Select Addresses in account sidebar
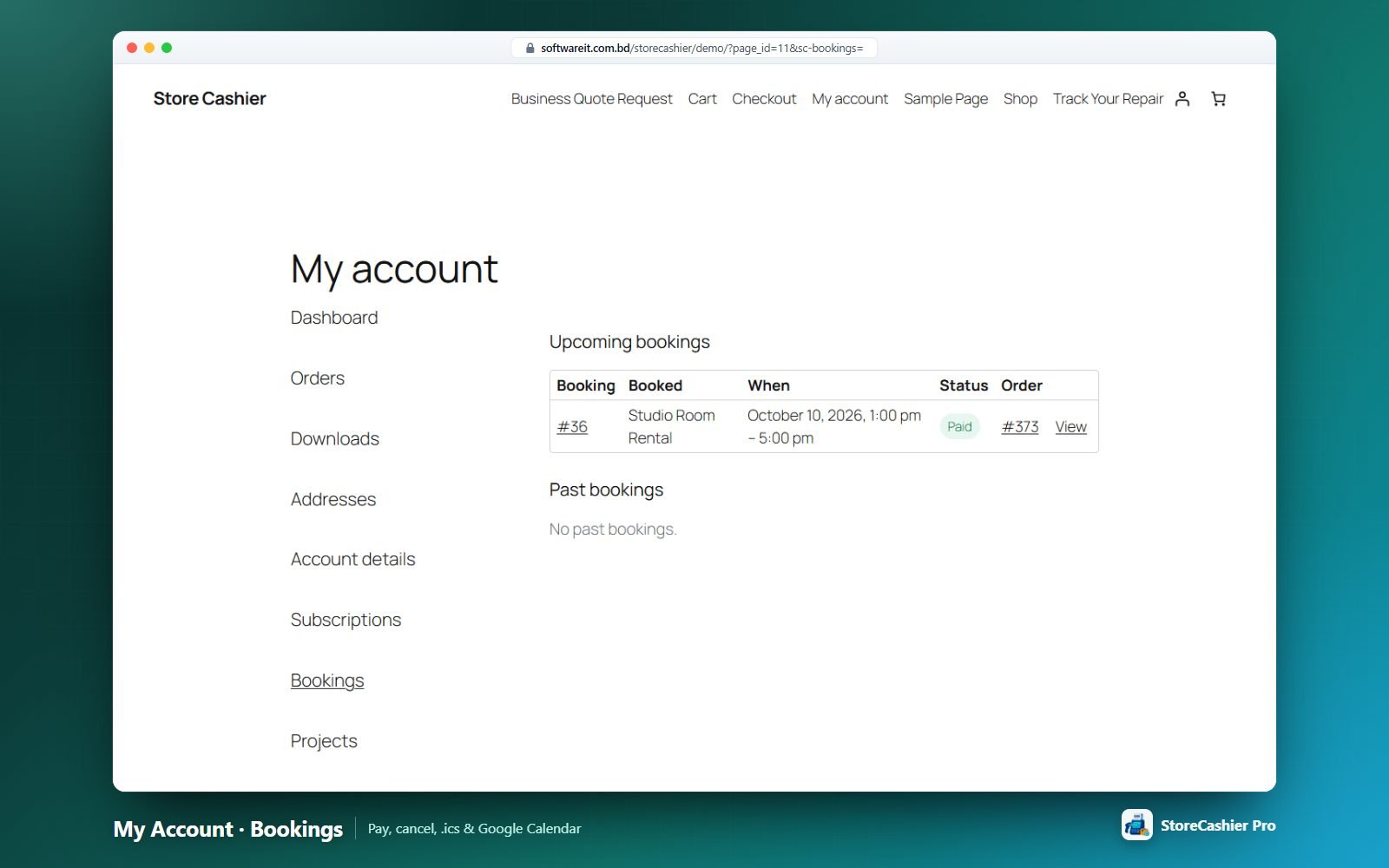 point(333,500)
